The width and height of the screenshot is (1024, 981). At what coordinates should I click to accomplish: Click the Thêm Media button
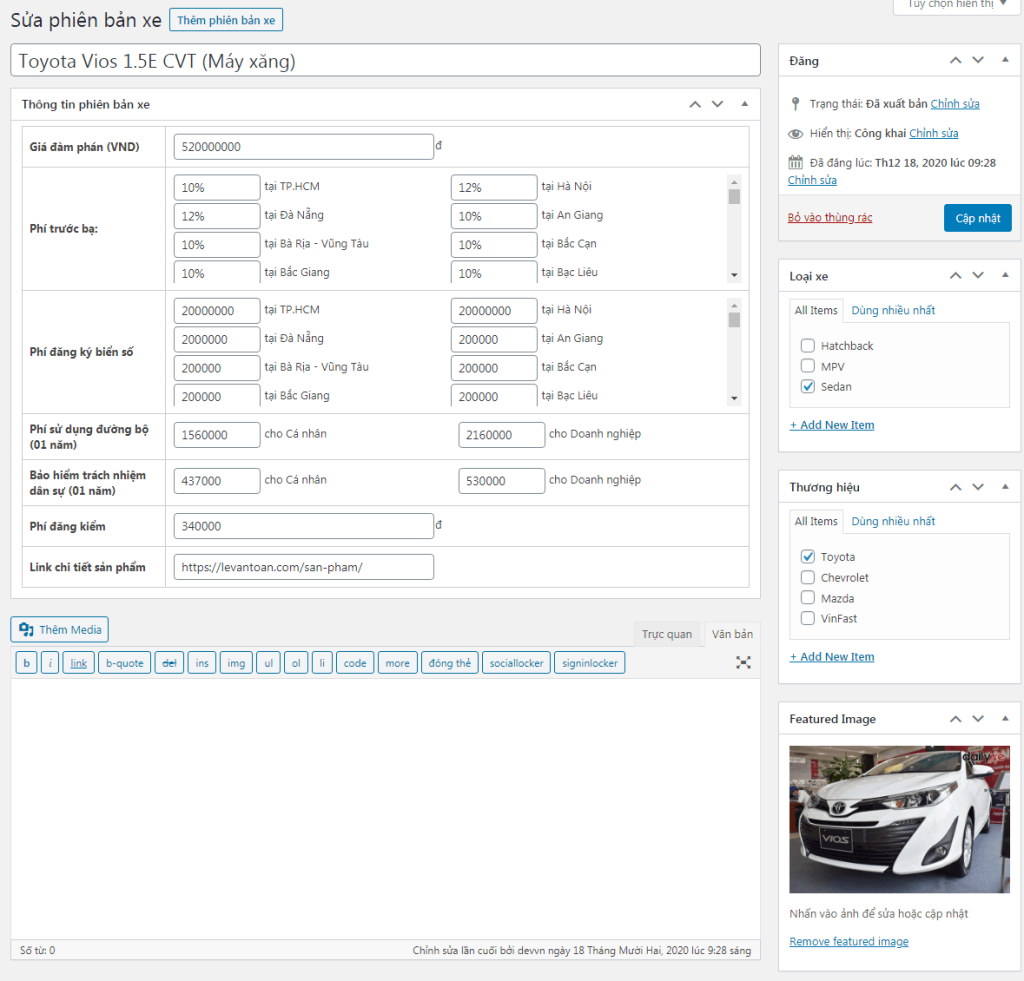(60, 629)
